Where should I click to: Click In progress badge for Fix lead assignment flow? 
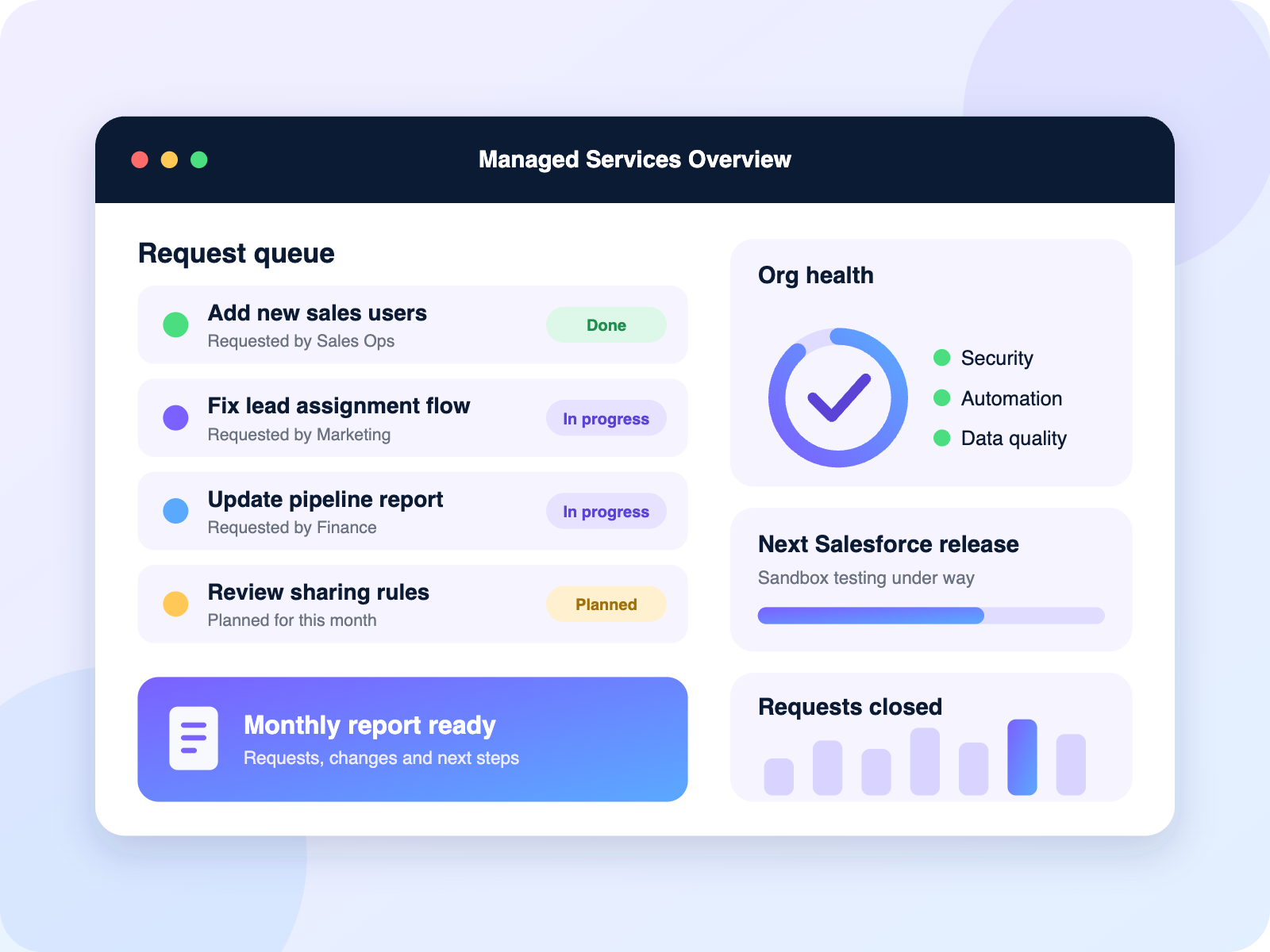click(606, 418)
